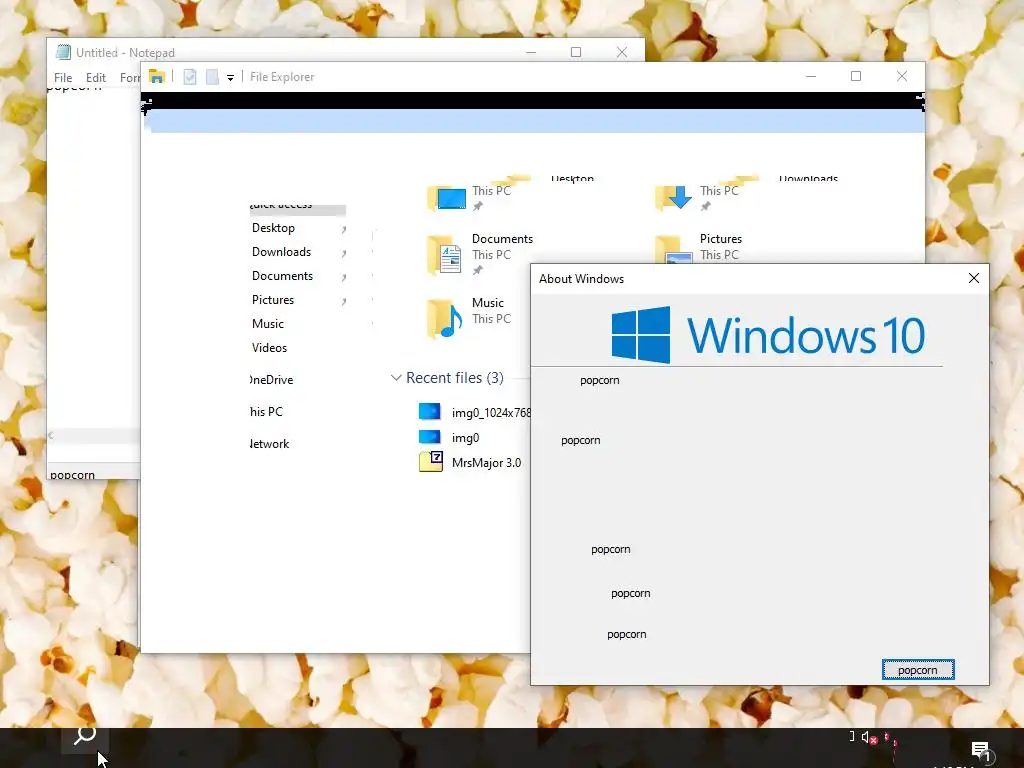This screenshot has height=768, width=1024.
Task: Select Desktop in the navigation pane
Action: [274, 228]
